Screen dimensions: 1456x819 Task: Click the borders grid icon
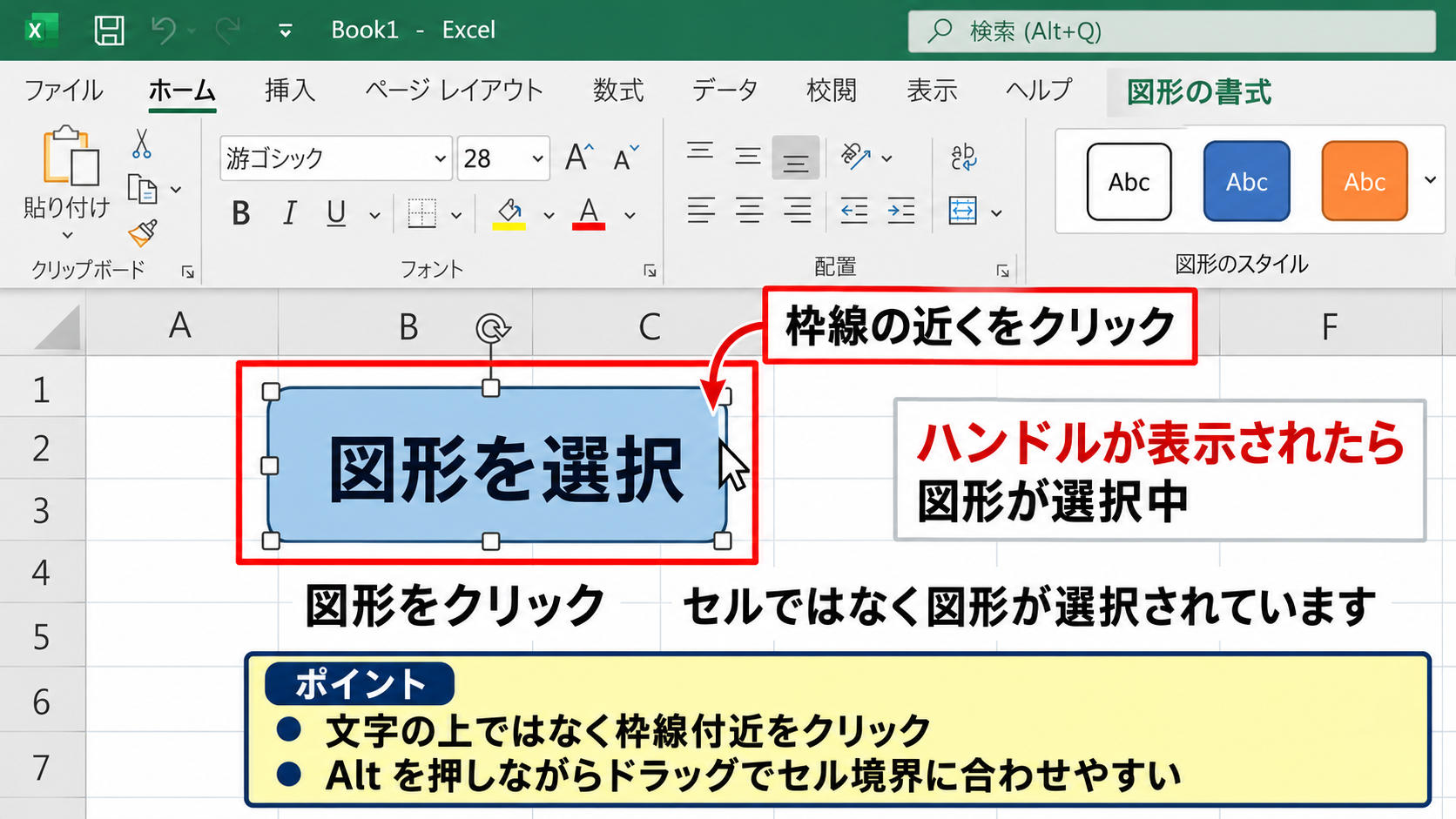point(422,213)
